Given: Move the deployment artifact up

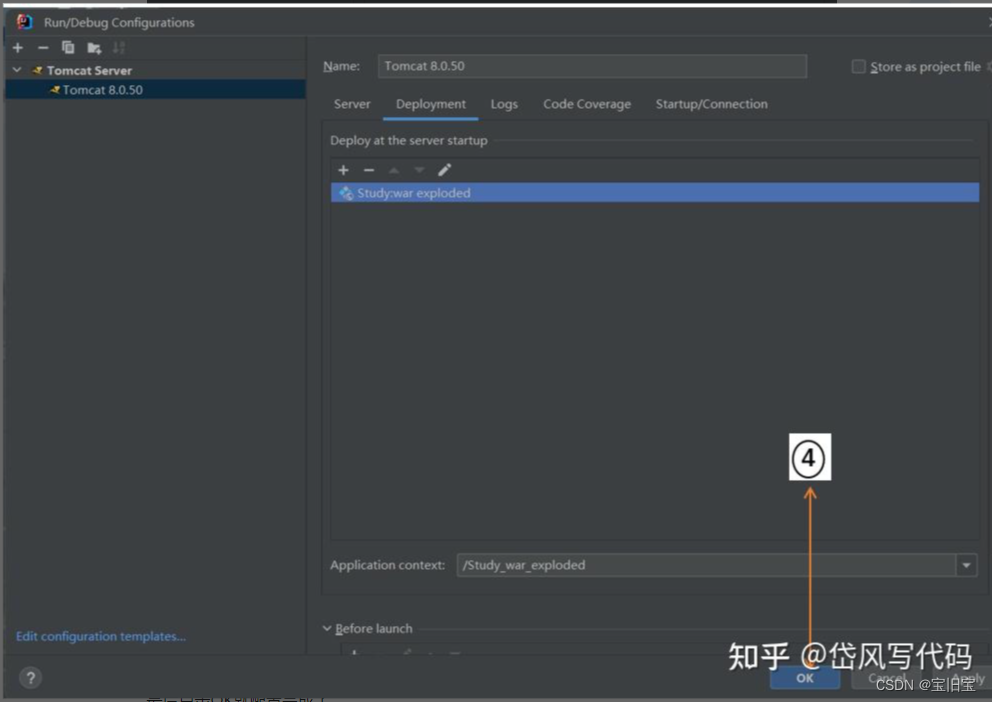Looking at the screenshot, I should (394, 170).
